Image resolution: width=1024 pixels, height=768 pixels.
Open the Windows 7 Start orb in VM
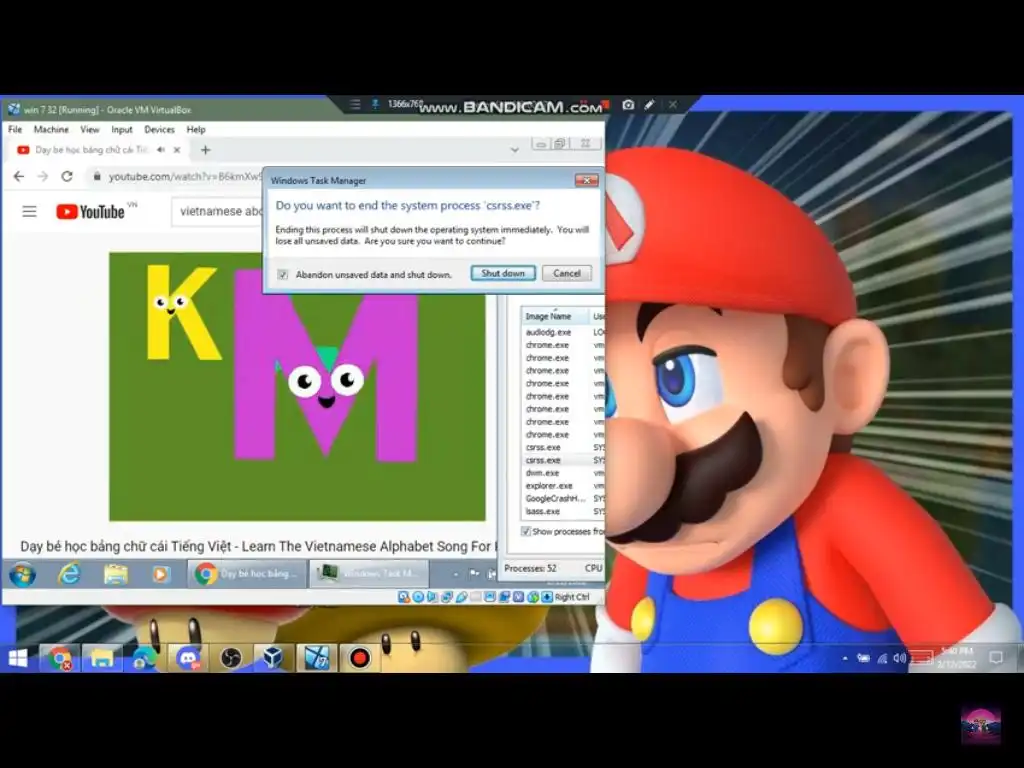(23, 574)
